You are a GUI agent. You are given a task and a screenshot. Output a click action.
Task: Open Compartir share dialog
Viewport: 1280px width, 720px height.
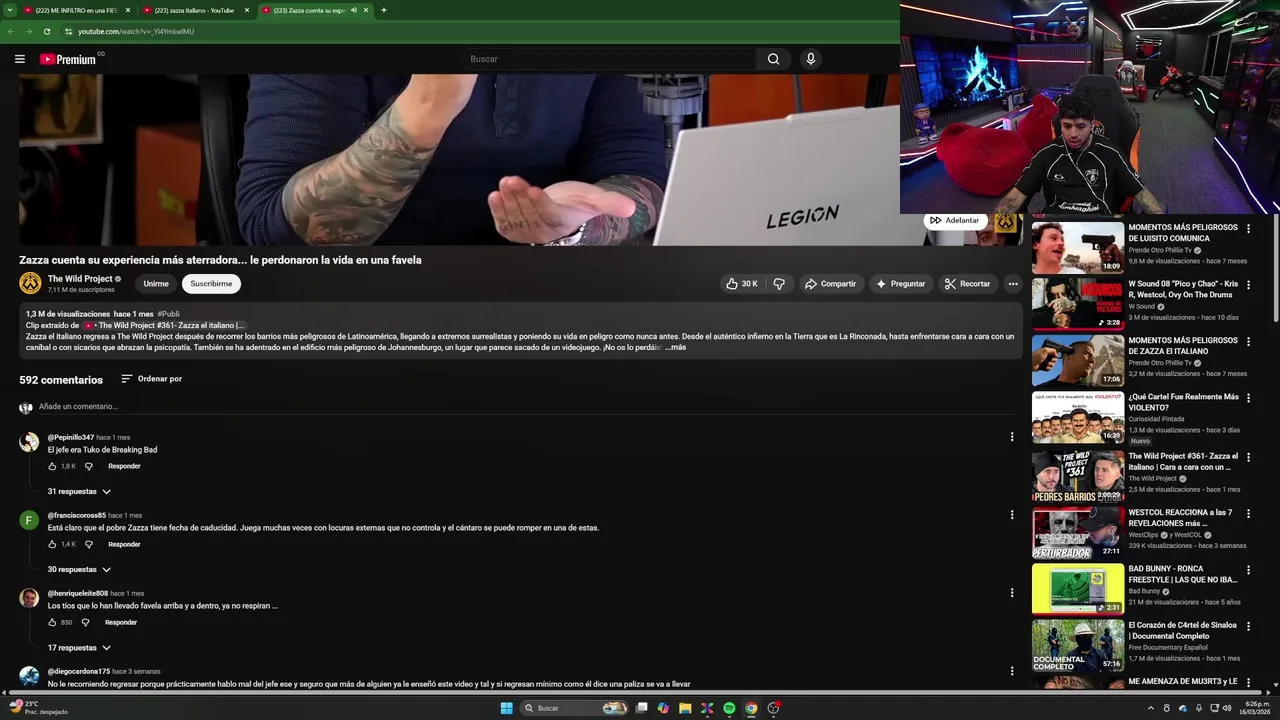coord(830,284)
